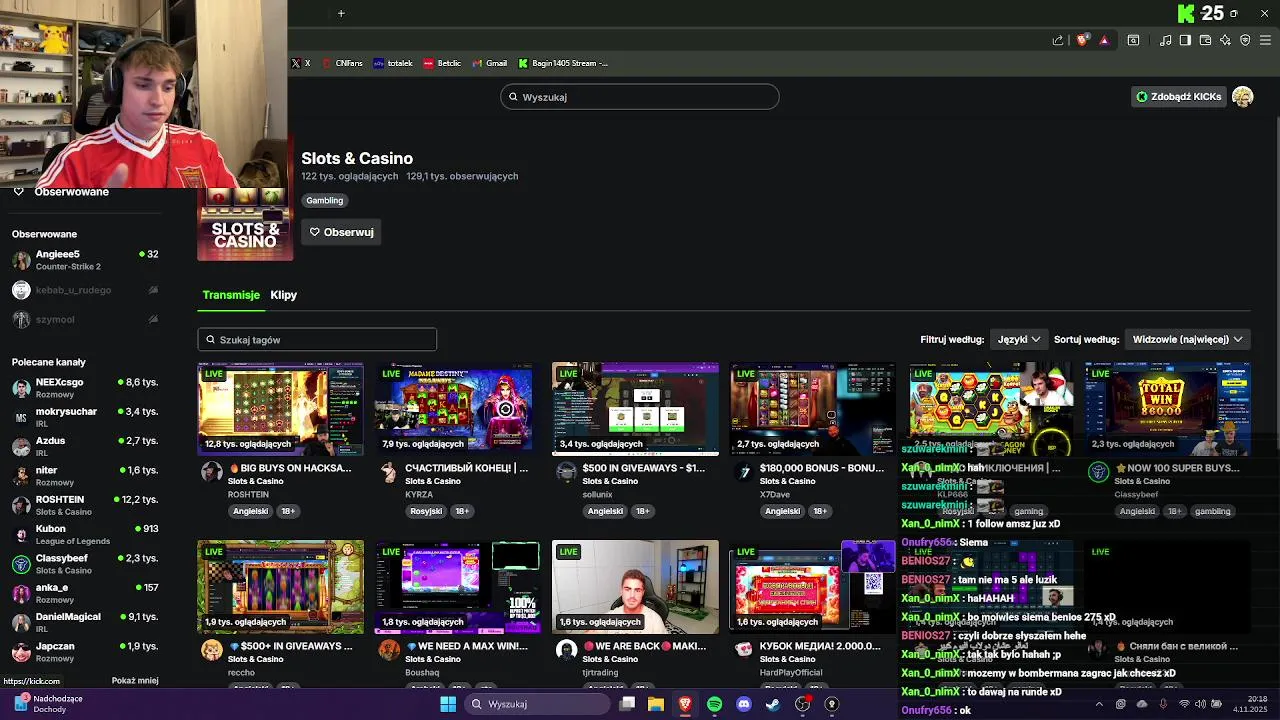
Task: Open kebab_u_rudego offline channel
Action: 85,290
